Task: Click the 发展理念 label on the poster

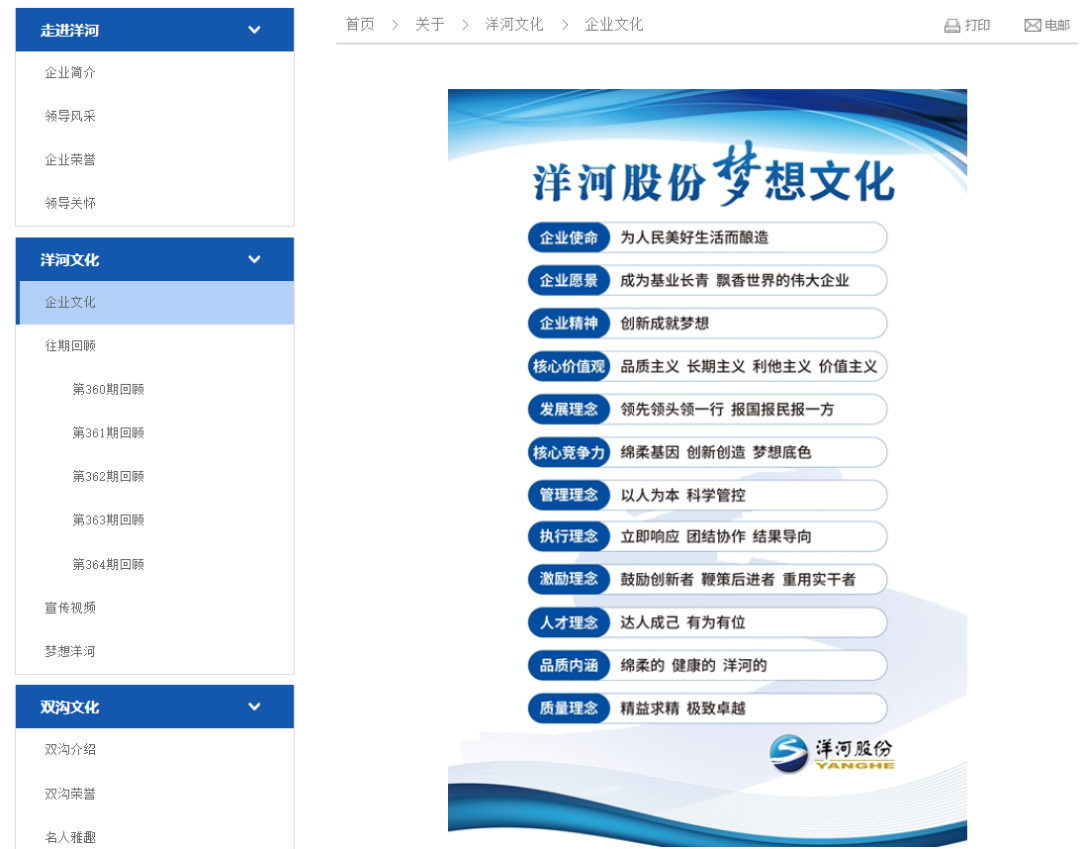Action: click(569, 410)
